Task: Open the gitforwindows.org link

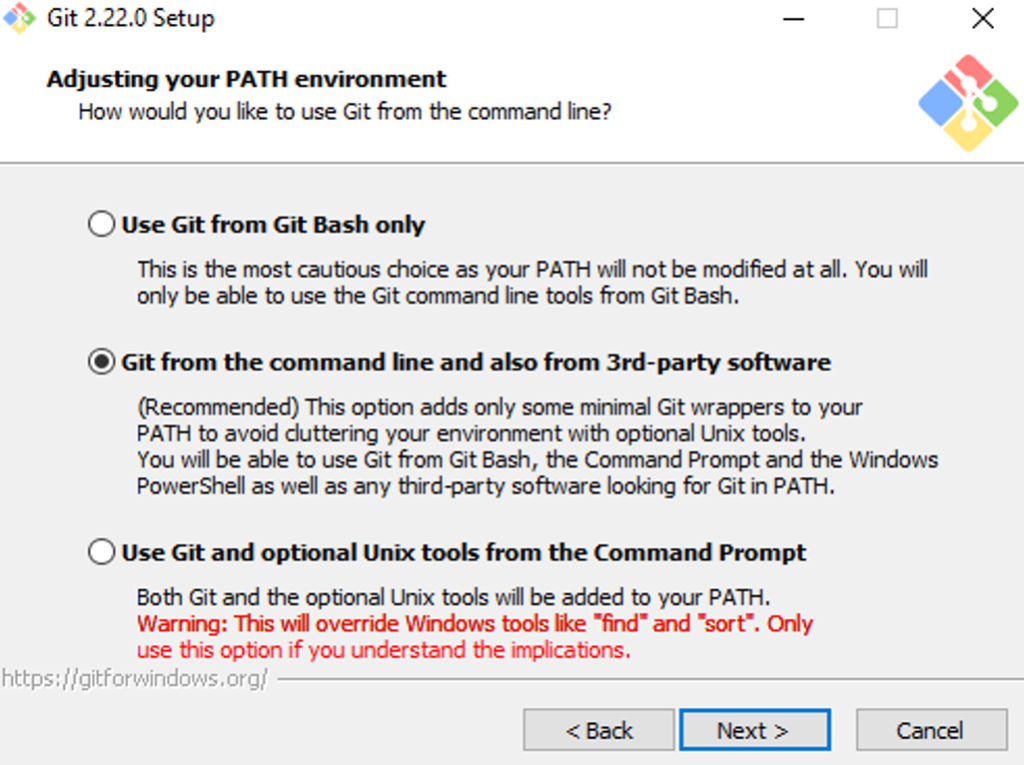Action: point(135,679)
